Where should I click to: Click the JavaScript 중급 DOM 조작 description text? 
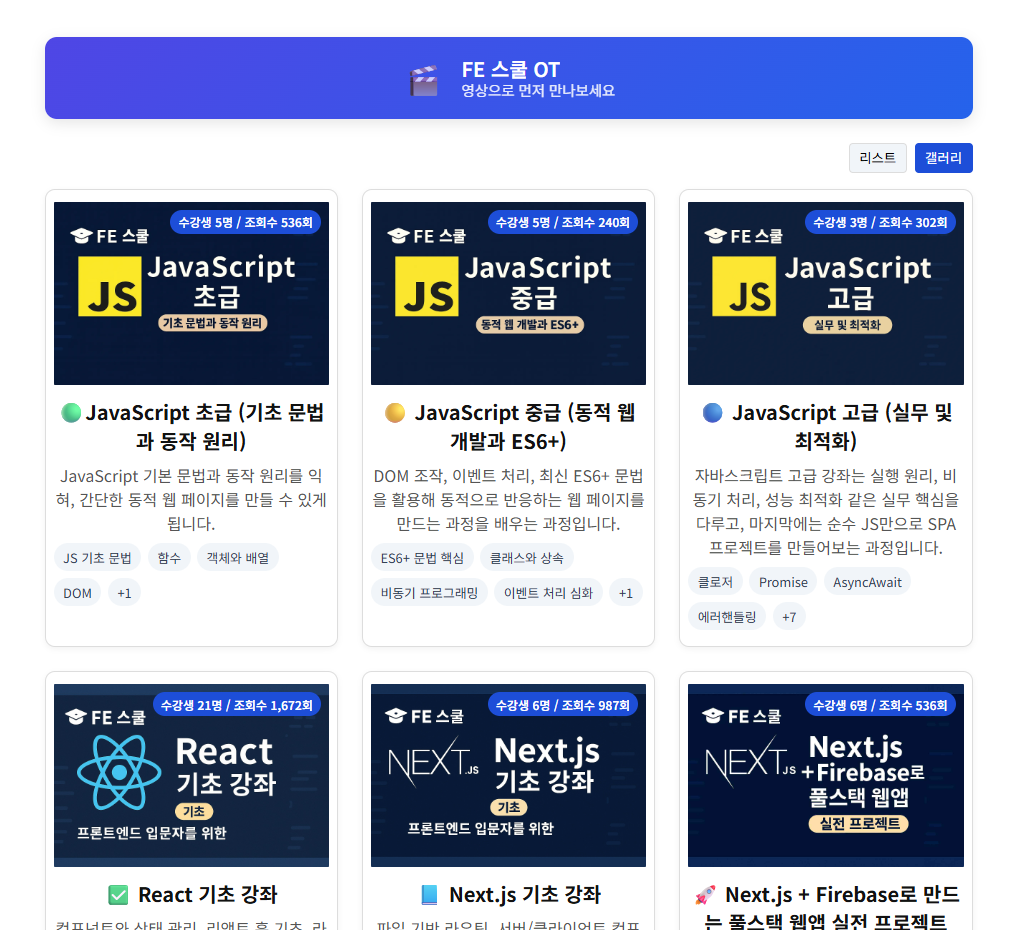tap(508, 499)
